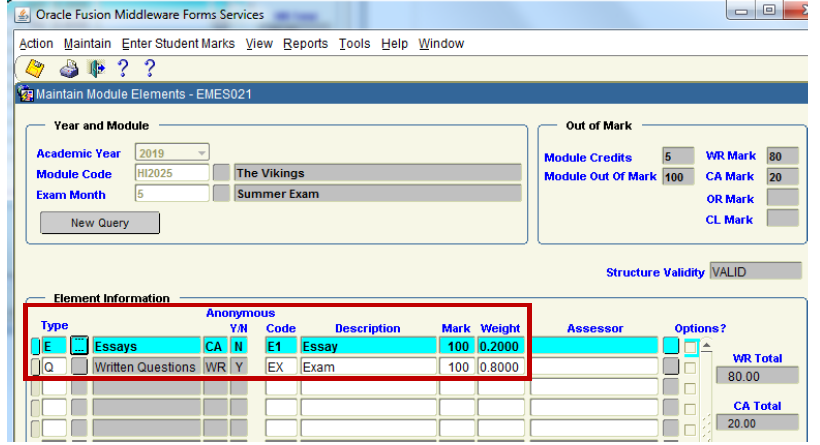This screenshot has width=820, height=445.
Task: Open lookup button beside Module Code field
Action: coord(221,173)
